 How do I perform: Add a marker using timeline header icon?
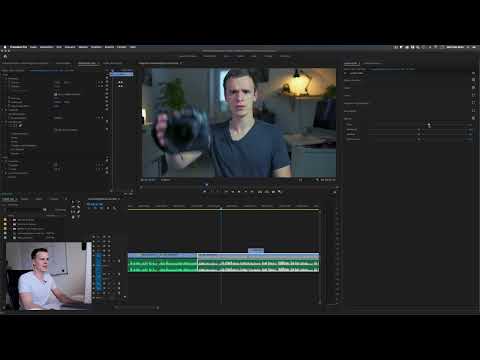tap(108, 208)
